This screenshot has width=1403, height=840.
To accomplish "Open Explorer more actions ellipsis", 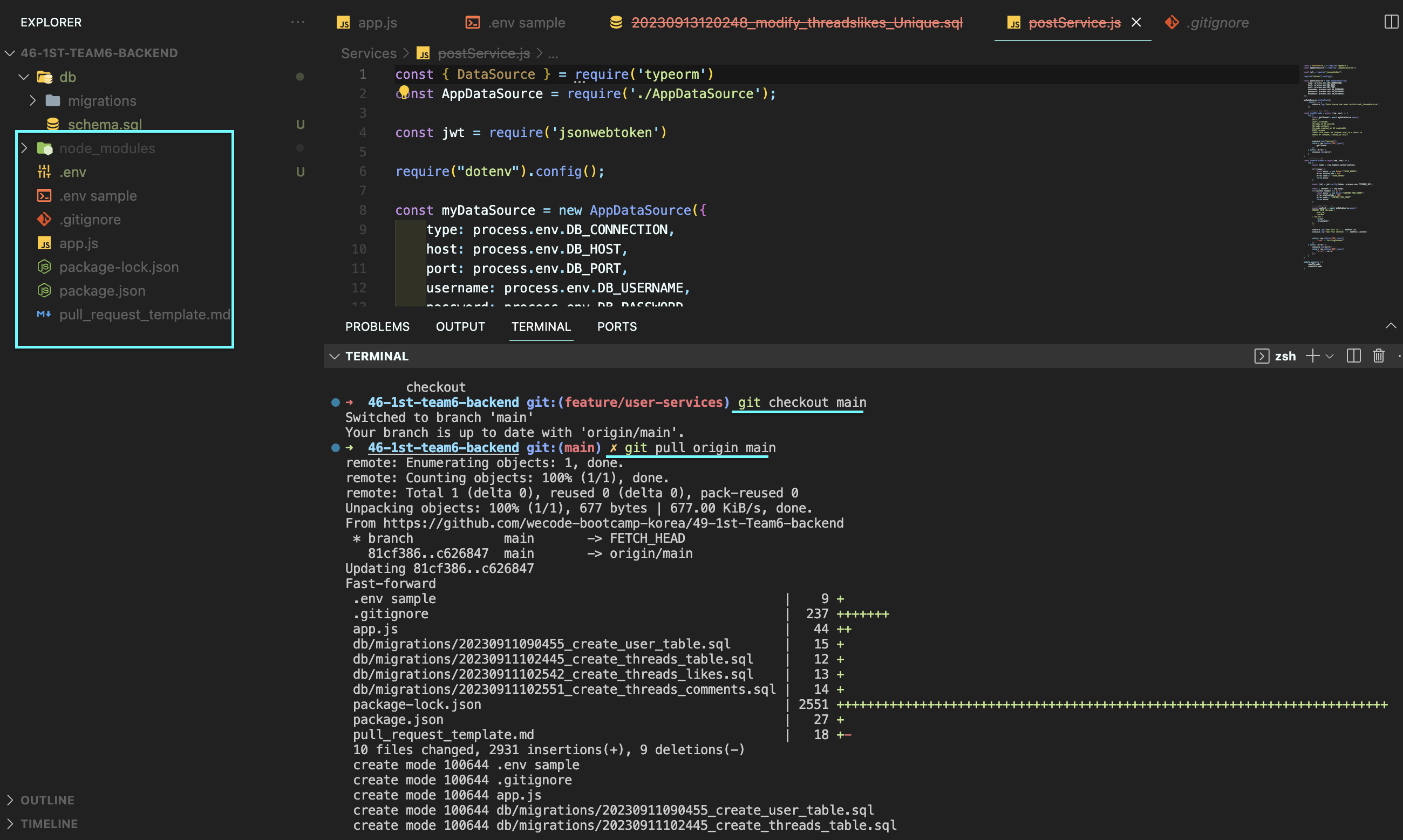I will click(298, 22).
